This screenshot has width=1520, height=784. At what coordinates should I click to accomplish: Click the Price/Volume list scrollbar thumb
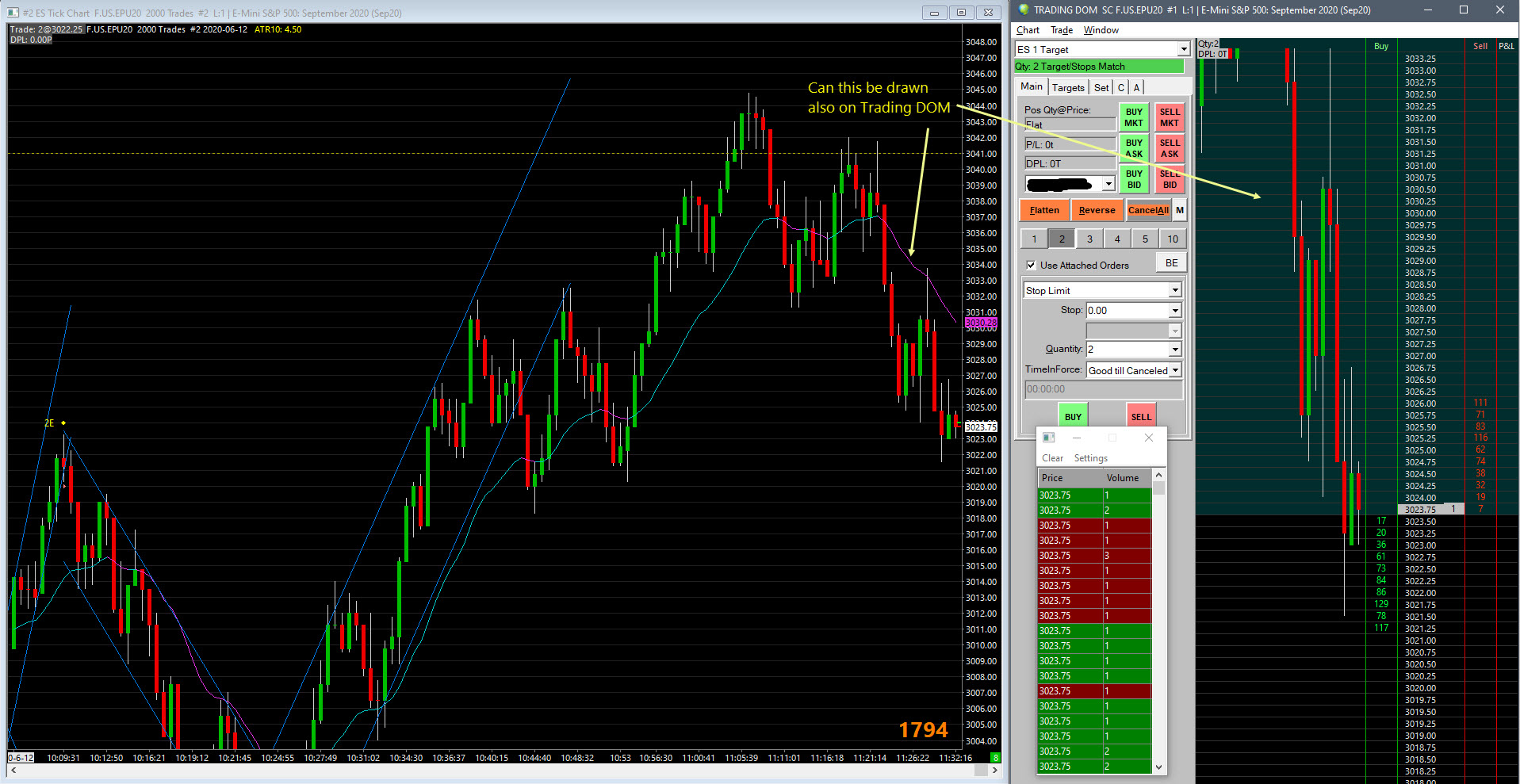[1158, 488]
